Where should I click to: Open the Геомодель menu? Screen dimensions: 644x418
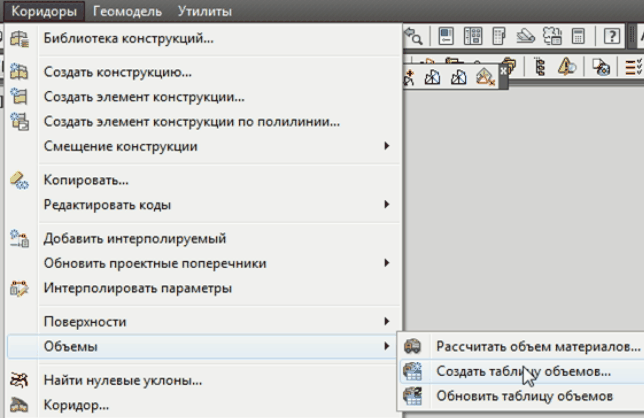coord(130,12)
